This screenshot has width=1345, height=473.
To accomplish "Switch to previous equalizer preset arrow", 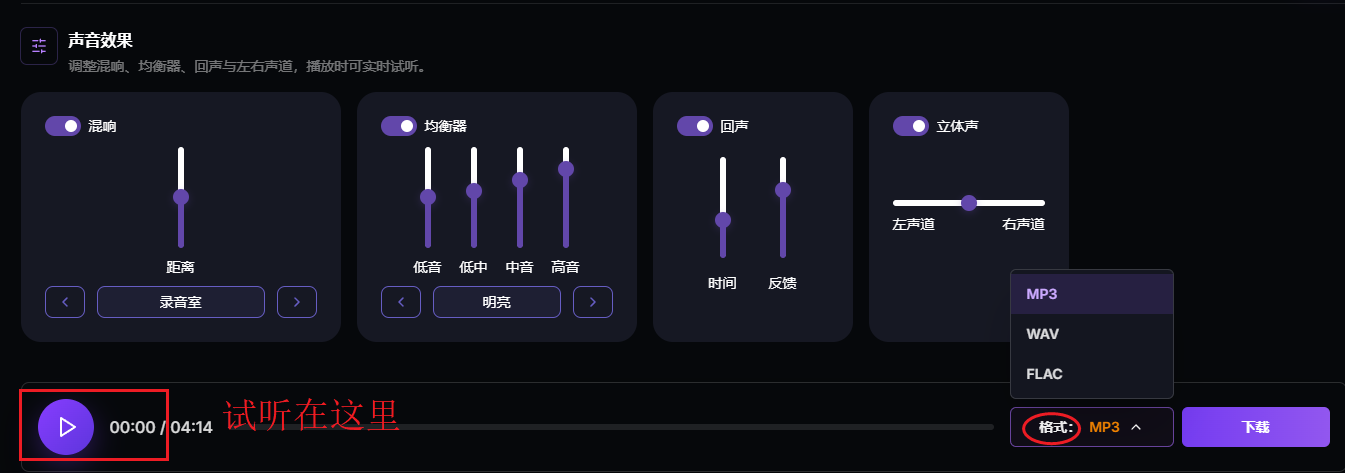I will point(401,302).
